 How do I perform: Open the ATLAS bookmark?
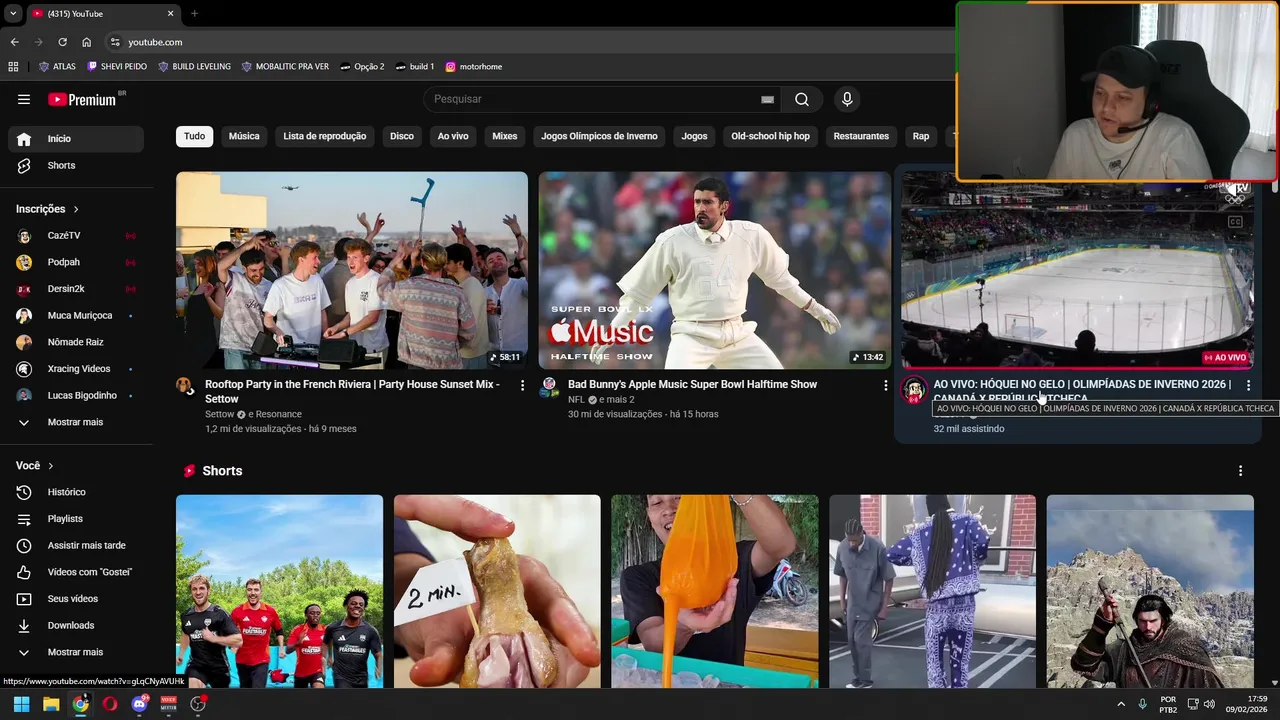tap(57, 67)
